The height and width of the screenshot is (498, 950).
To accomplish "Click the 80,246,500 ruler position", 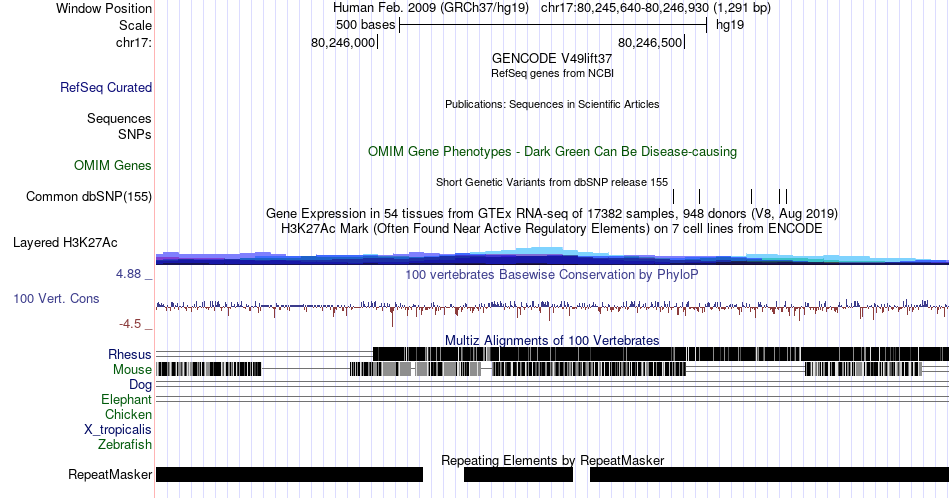I will (x=650, y=42).
